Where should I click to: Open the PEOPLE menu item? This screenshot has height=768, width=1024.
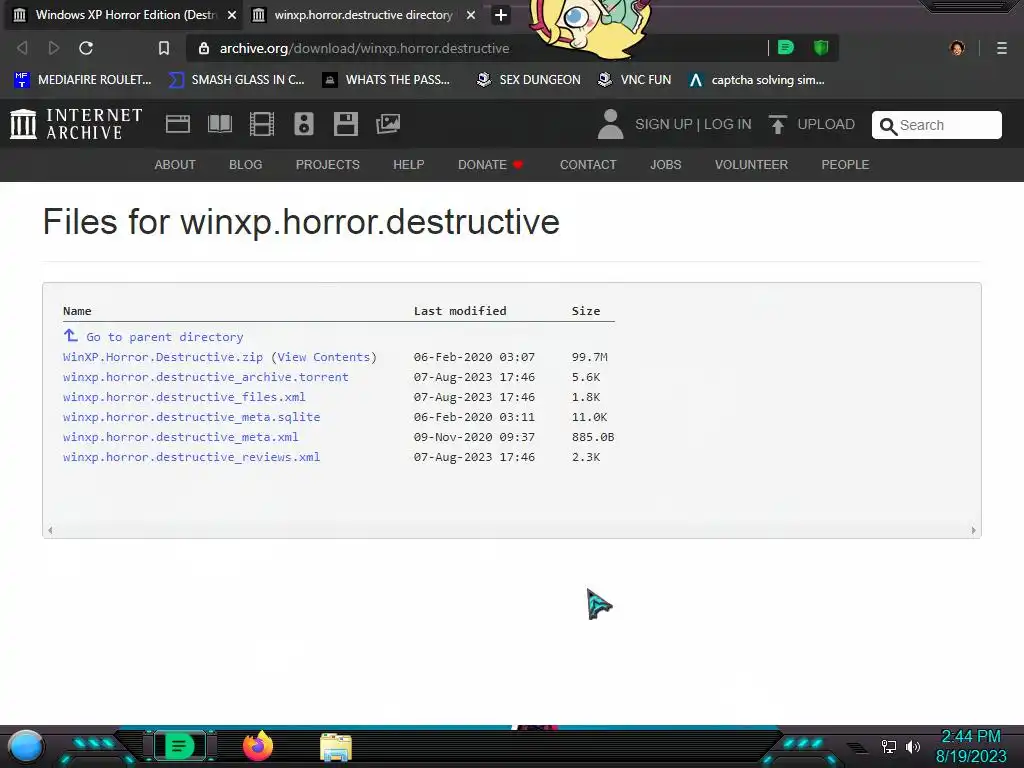(x=845, y=165)
